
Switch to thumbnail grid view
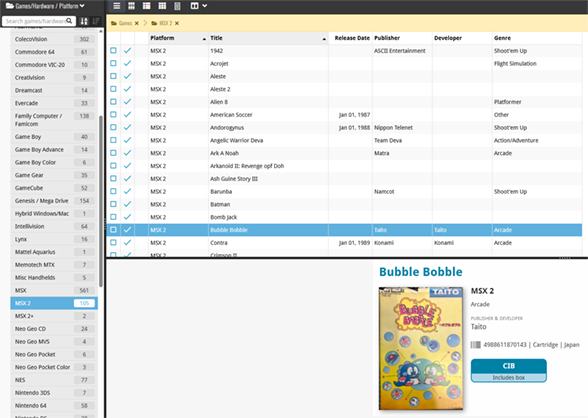pos(131,6)
